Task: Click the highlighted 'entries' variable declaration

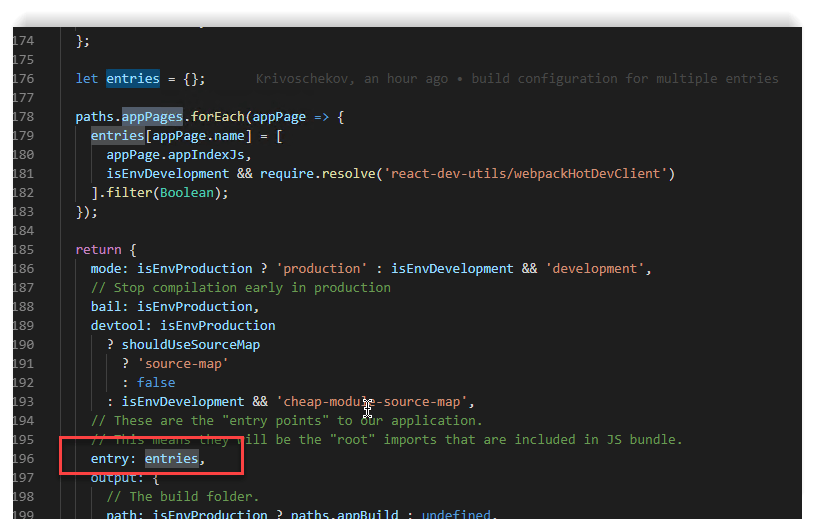Action: pyautogui.click(x=132, y=79)
